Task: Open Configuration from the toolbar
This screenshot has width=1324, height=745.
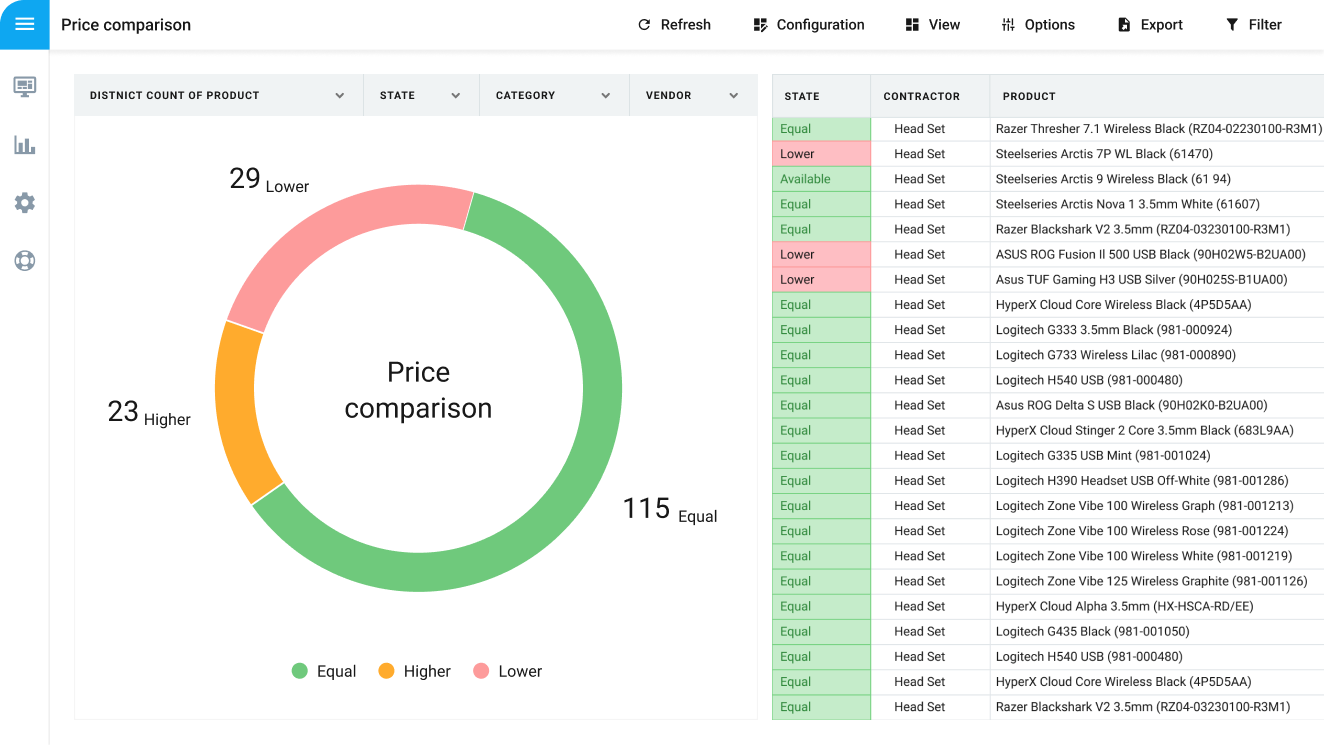Action: (808, 25)
